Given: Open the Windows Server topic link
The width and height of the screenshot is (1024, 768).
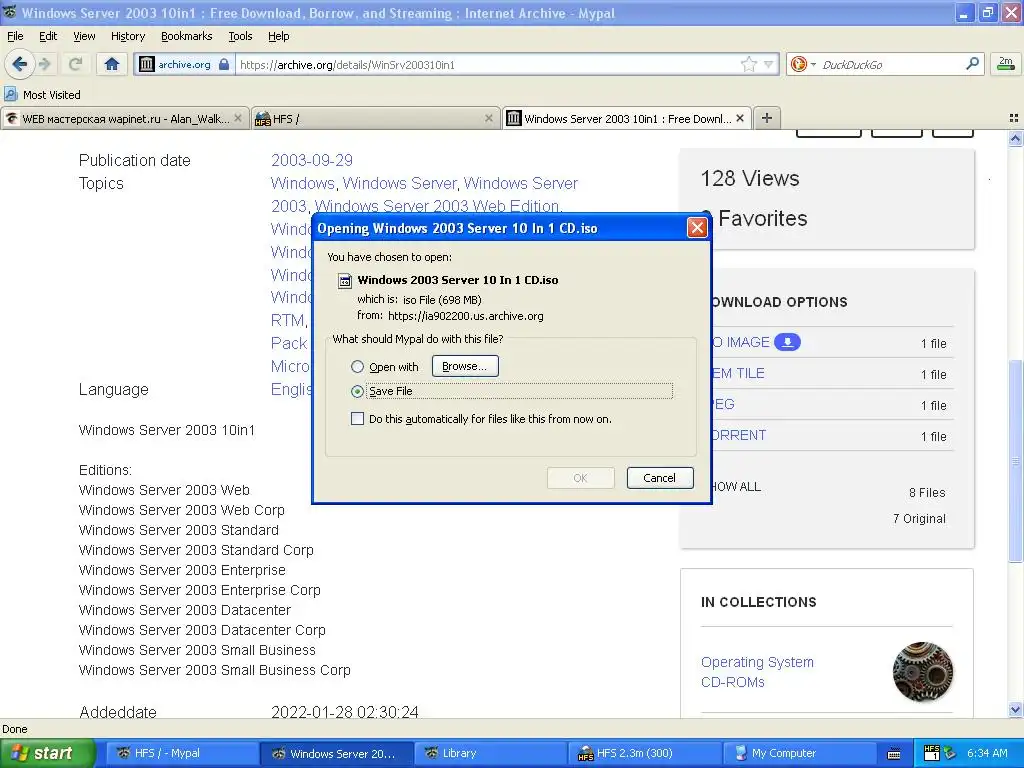Looking at the screenshot, I should pyautogui.click(x=400, y=184).
